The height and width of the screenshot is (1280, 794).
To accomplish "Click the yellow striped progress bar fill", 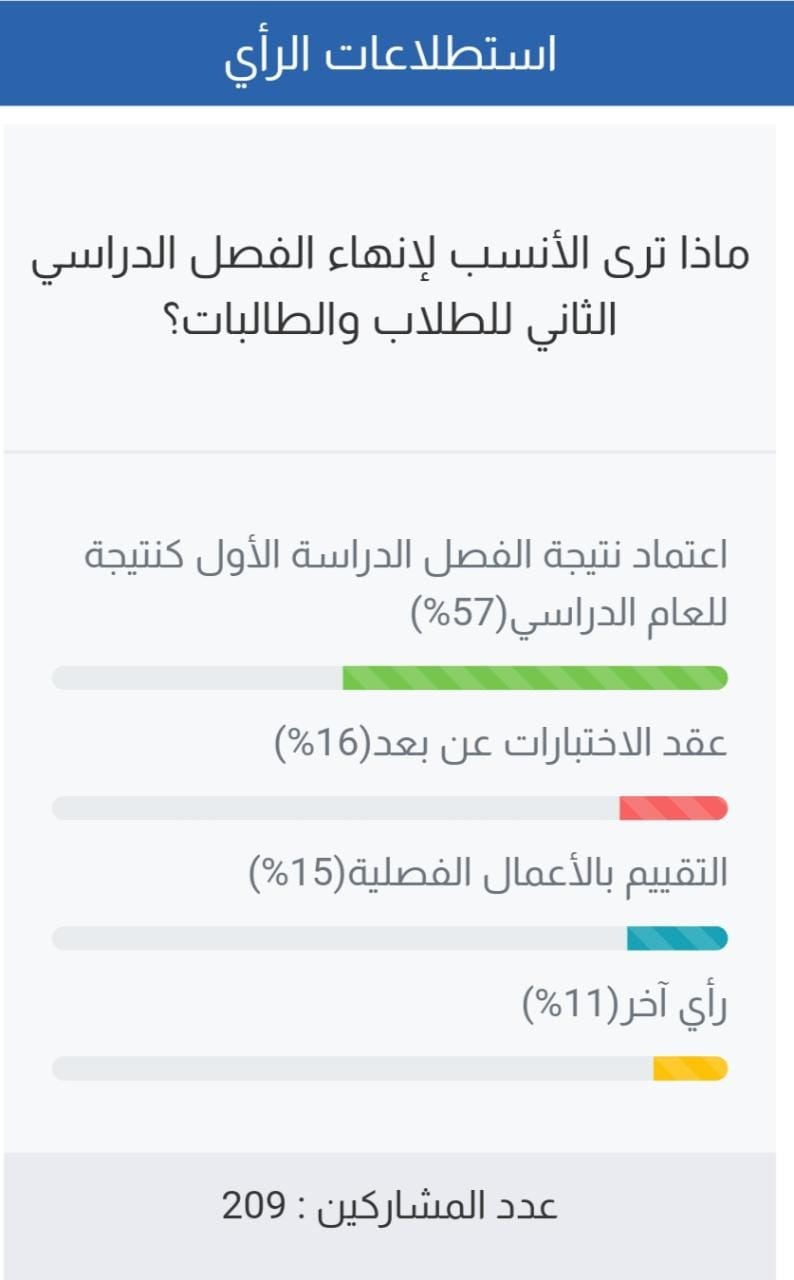I will click(690, 1068).
